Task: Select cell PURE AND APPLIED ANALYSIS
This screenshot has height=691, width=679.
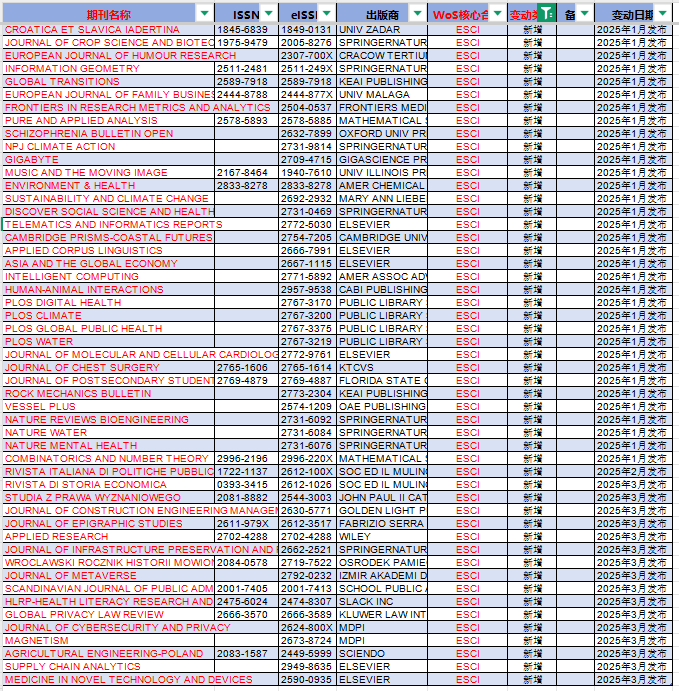Action: pyautogui.click(x=108, y=121)
